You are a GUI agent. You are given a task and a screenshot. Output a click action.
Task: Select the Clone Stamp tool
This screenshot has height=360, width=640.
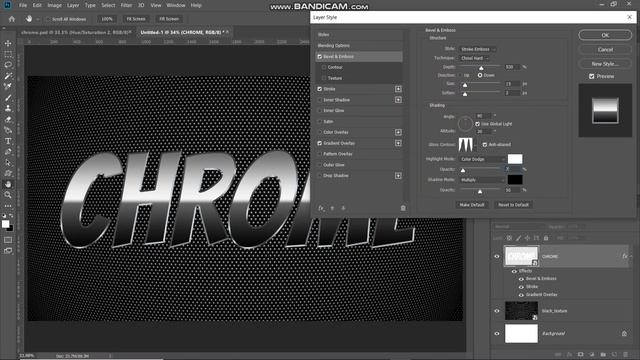point(8,109)
